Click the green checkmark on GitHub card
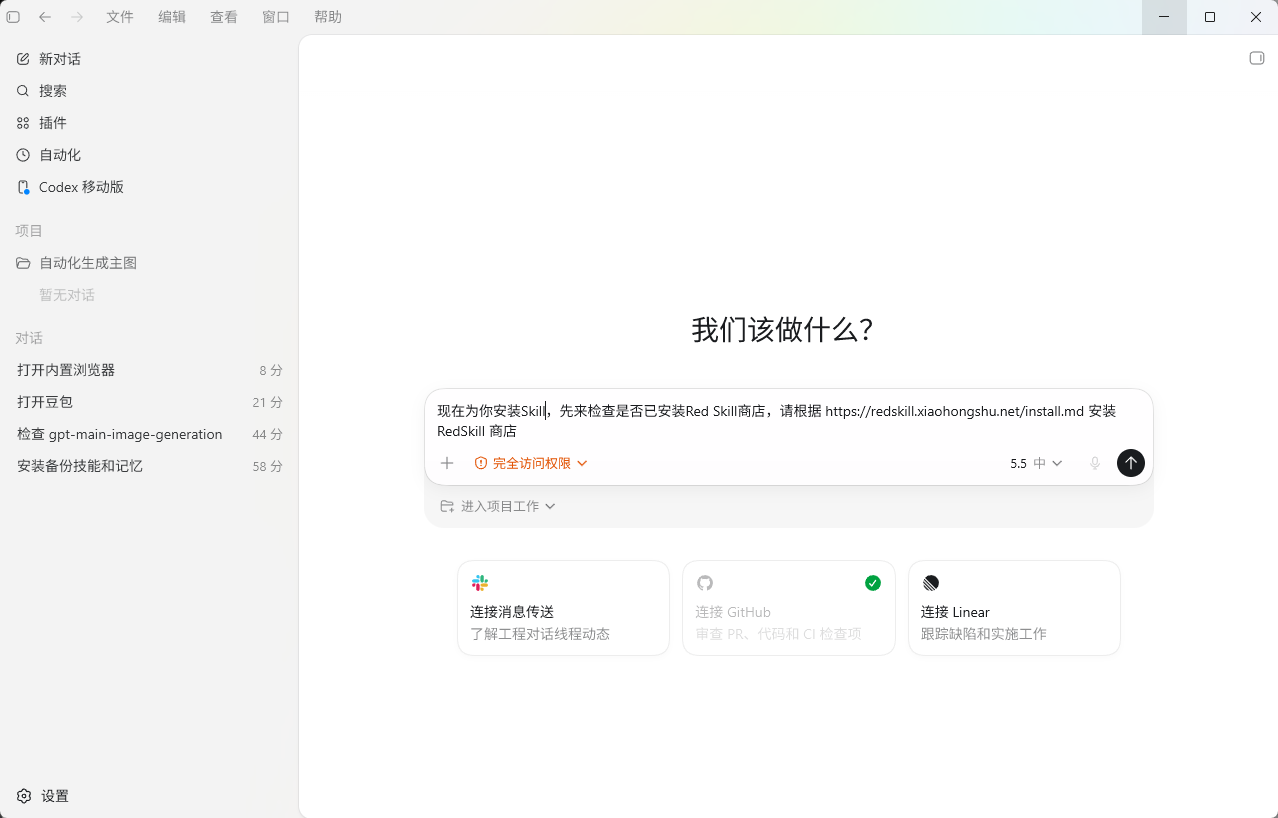The height and width of the screenshot is (818, 1278). point(873,583)
